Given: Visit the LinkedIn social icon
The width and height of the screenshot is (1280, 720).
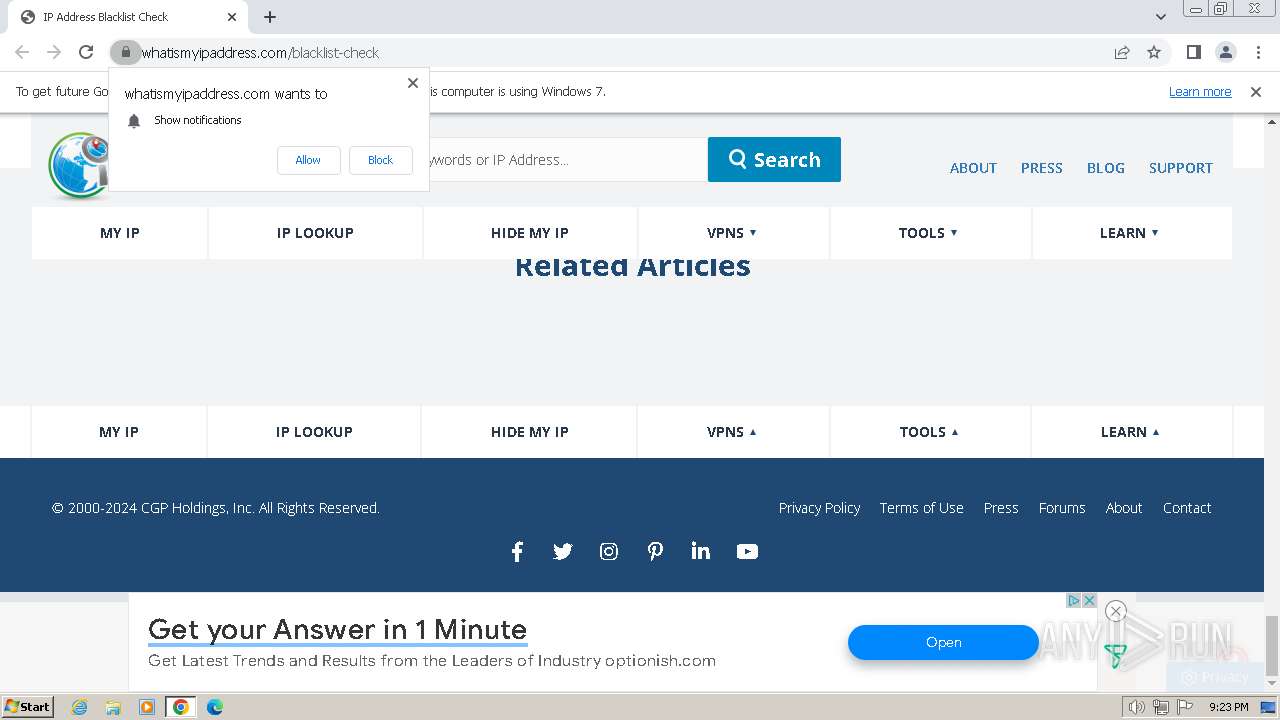Looking at the screenshot, I should [x=701, y=552].
